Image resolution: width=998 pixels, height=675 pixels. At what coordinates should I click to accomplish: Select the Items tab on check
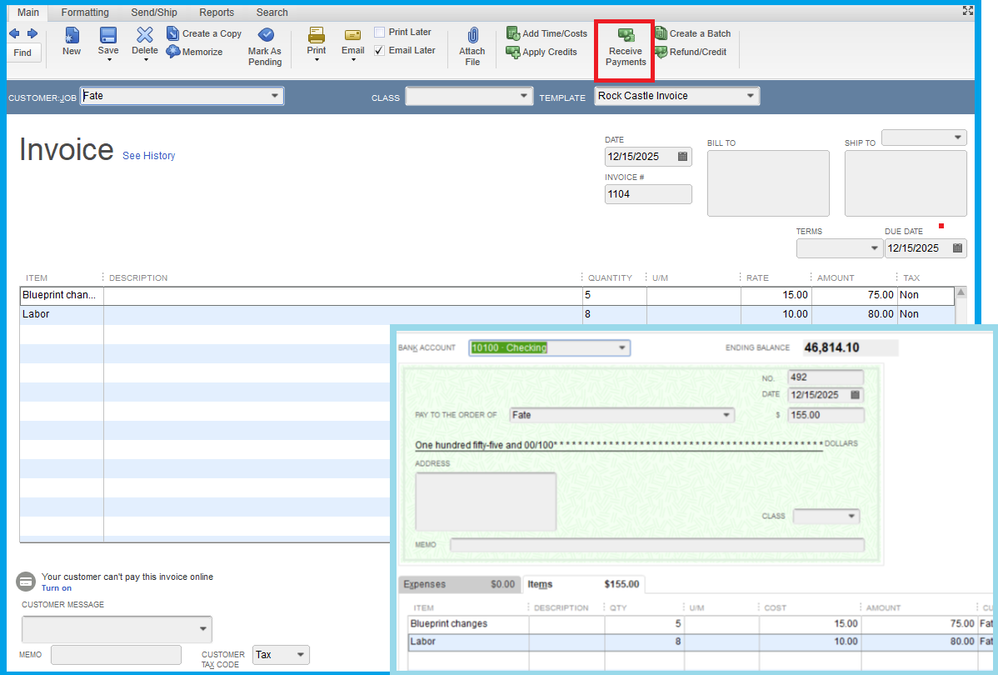point(583,584)
